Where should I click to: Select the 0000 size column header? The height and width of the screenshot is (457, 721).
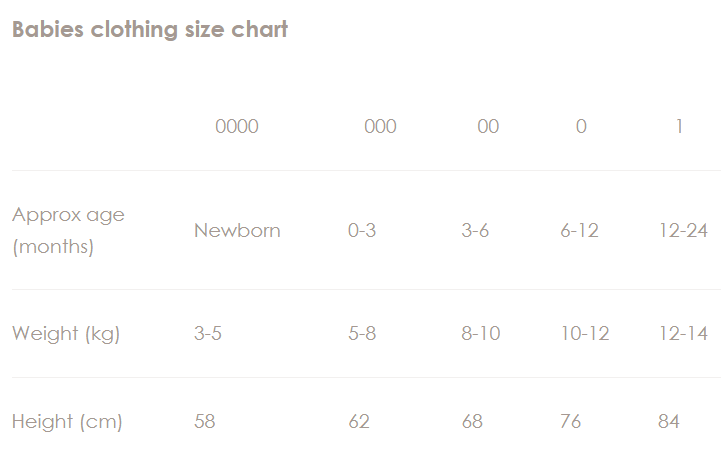pos(237,126)
